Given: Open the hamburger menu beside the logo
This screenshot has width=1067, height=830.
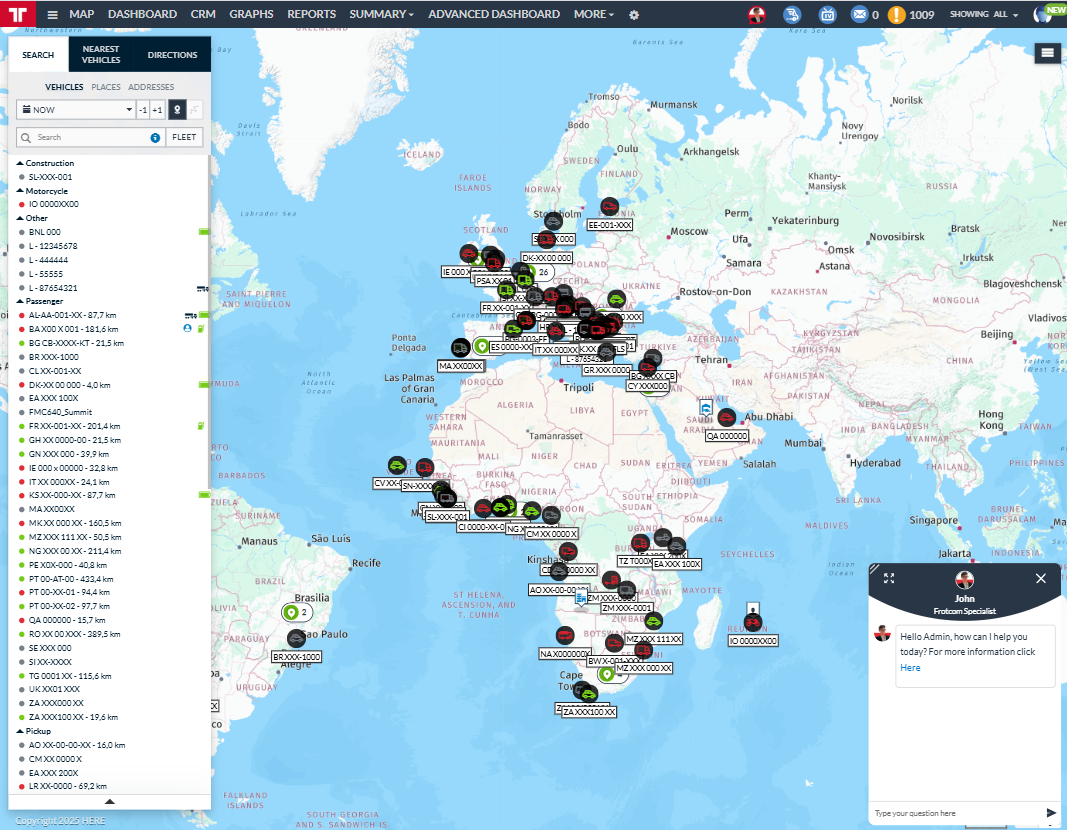Looking at the screenshot, I should coord(52,15).
